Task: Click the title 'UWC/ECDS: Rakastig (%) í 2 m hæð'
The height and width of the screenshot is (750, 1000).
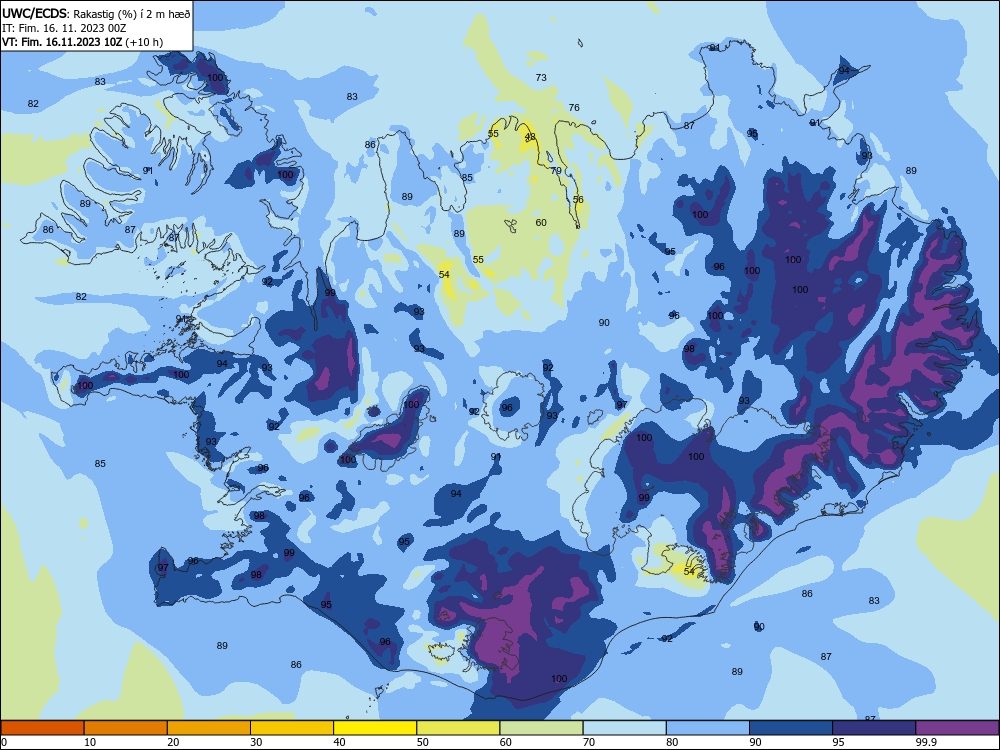Action: pos(96,13)
